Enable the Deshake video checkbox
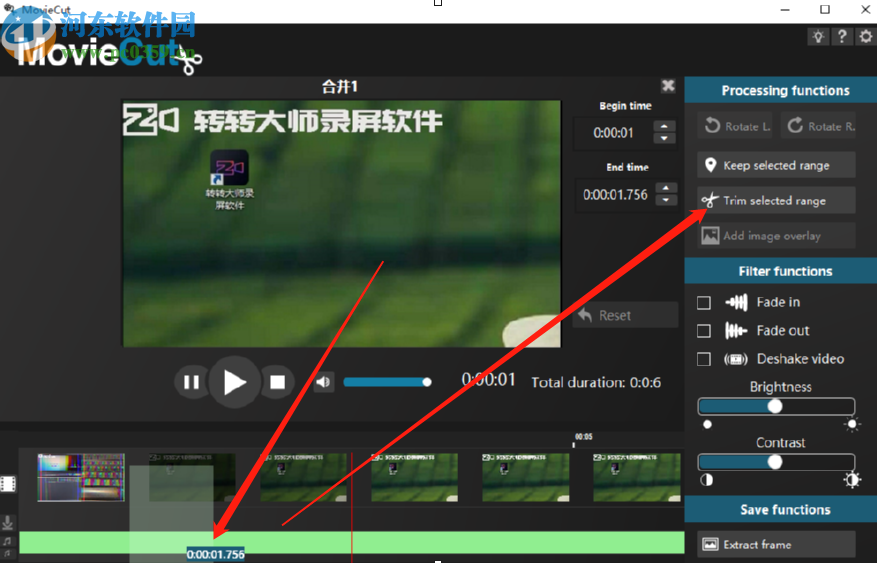The width and height of the screenshot is (877, 563). pyautogui.click(x=704, y=359)
